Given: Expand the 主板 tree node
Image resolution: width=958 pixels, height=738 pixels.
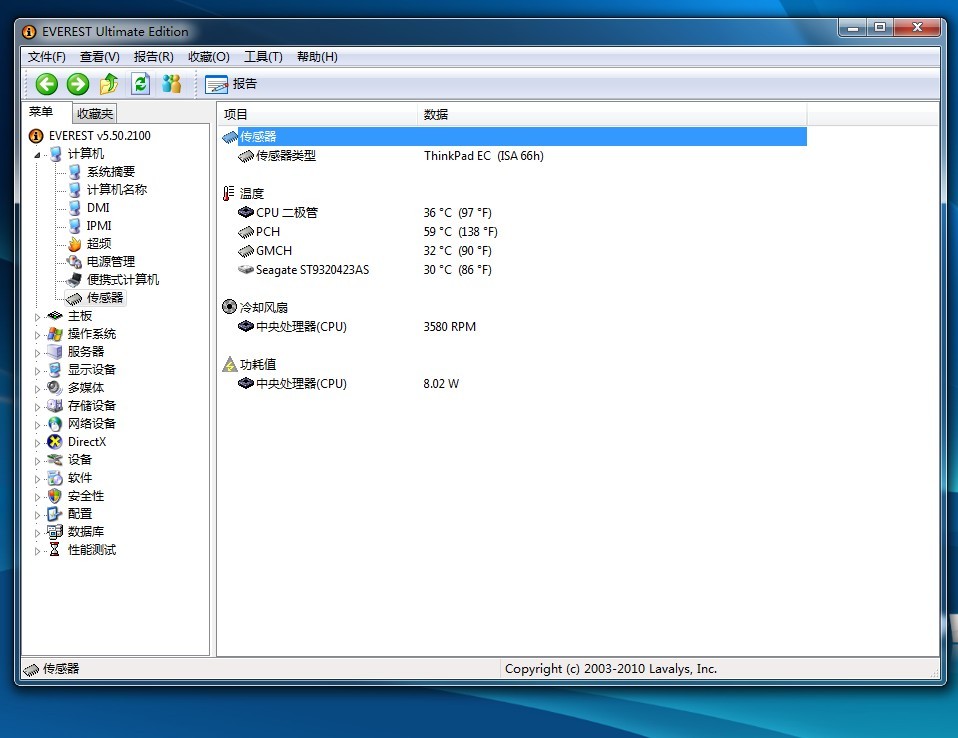Looking at the screenshot, I should click(x=37, y=317).
